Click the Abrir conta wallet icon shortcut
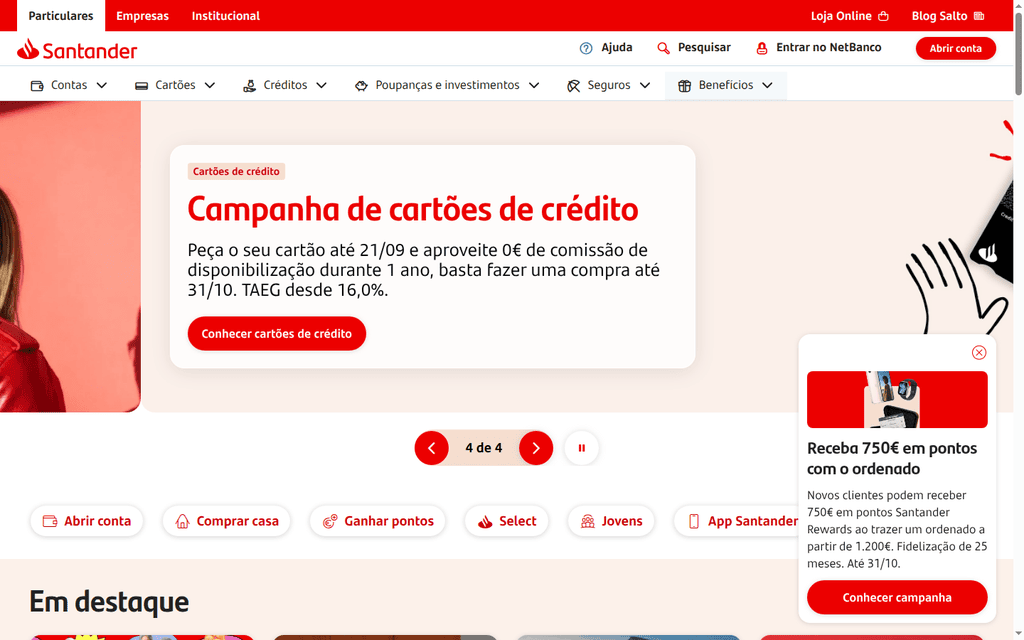This screenshot has height=640, width=1024. point(50,521)
